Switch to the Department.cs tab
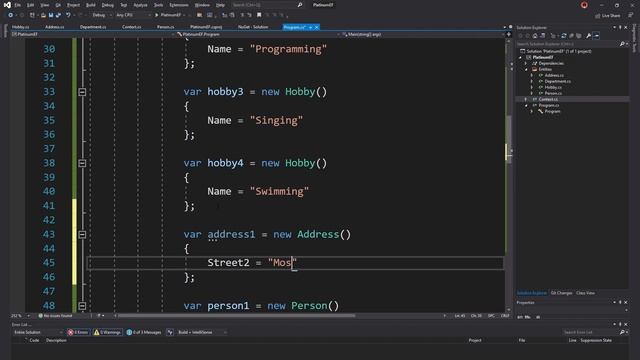This screenshot has height=360, width=640. pos(93,27)
